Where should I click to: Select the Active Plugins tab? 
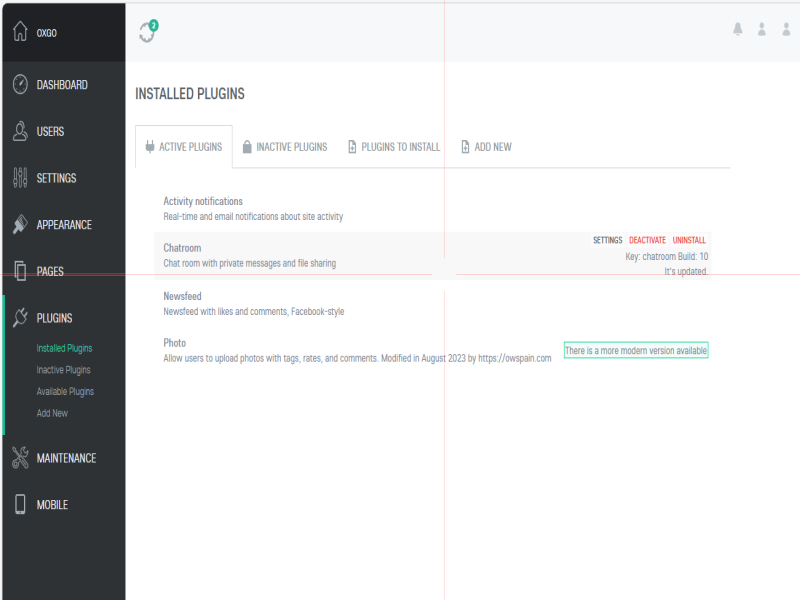point(184,147)
